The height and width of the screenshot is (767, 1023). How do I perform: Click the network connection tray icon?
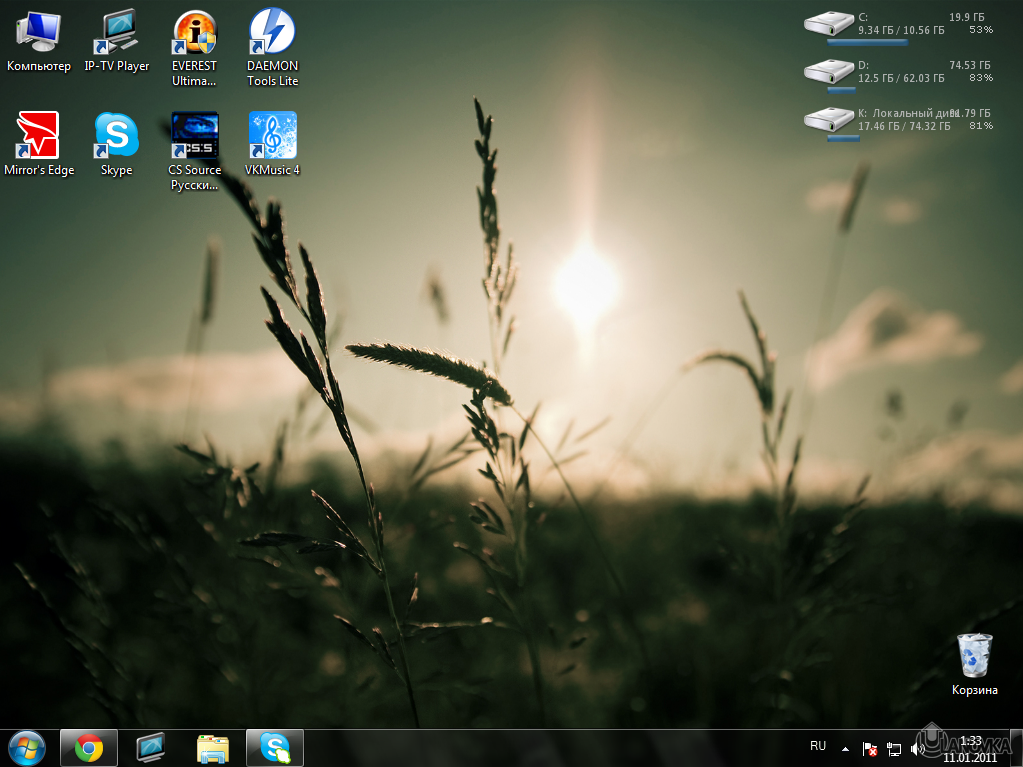pos(894,748)
